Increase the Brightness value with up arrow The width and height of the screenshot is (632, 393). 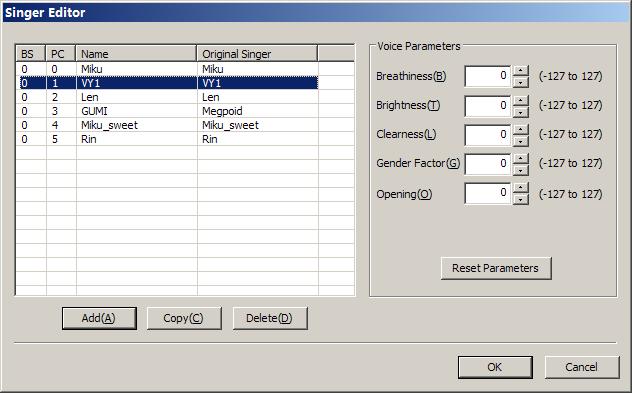521,100
